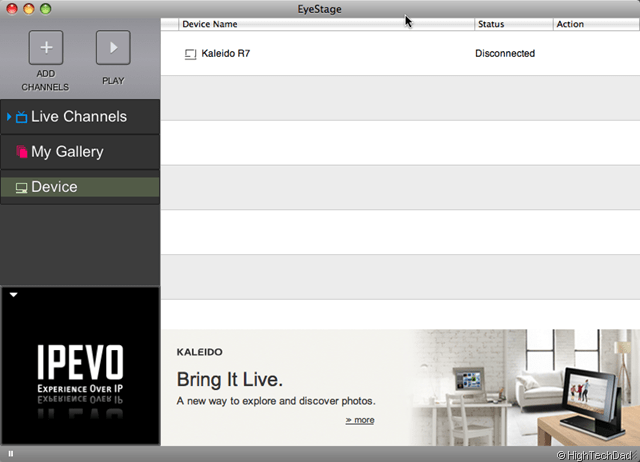Click the Add Channels plus icon
Screen dimensions: 640x462
click(x=45, y=47)
